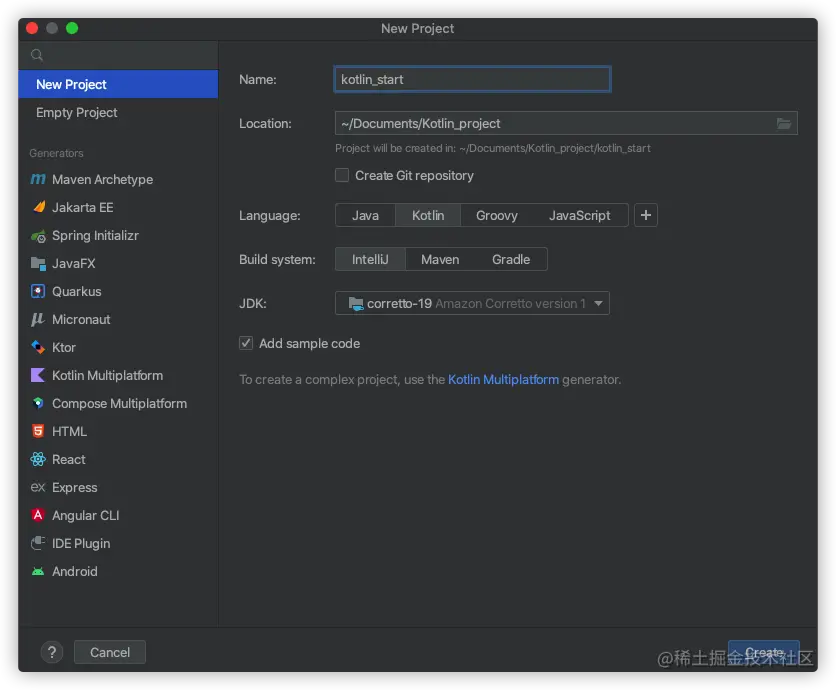
Task: Select IntelliJ build system
Action: [x=370, y=260]
